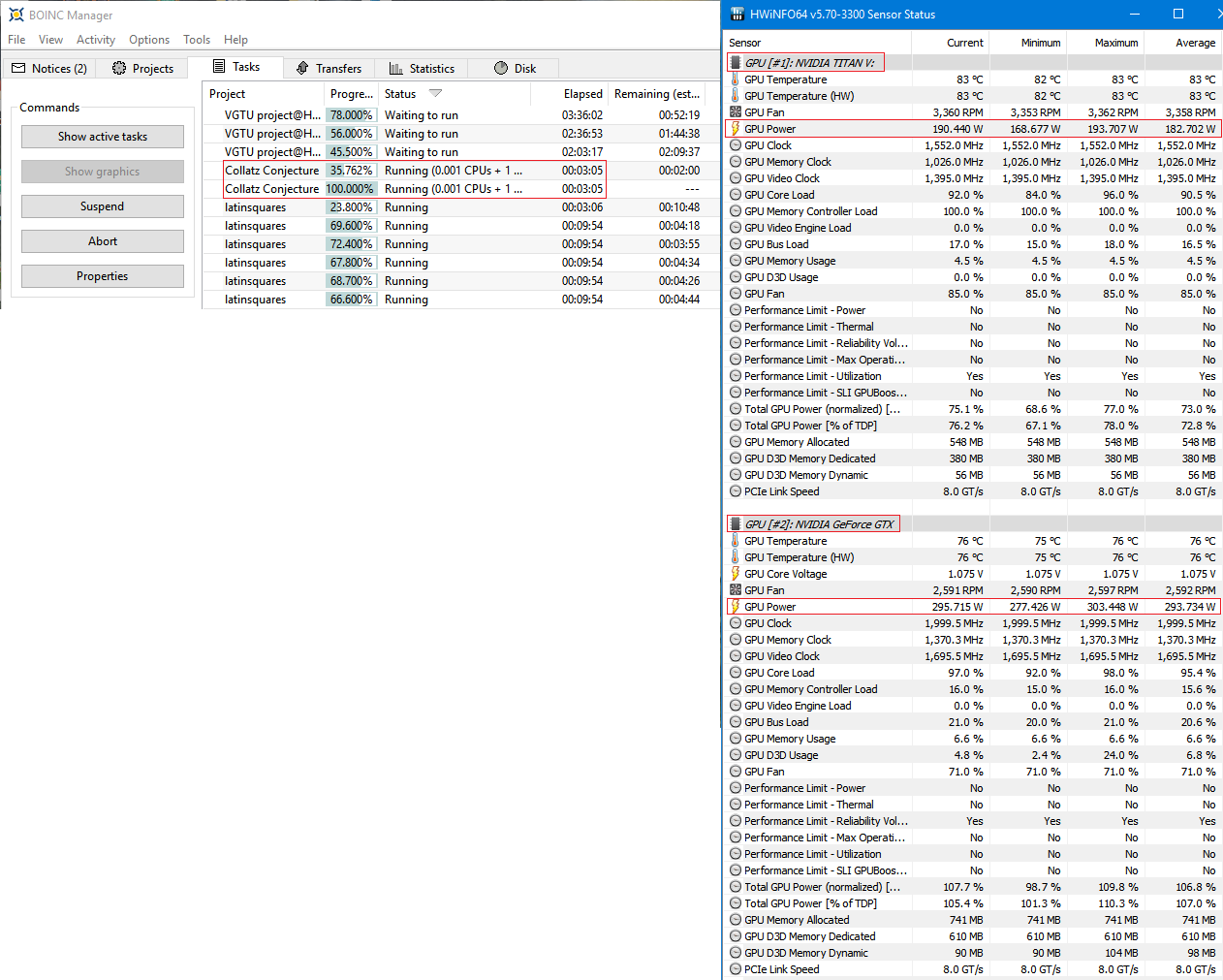Sort tasks by the Remaining (est...) column header
The width and height of the screenshot is (1223, 980).
tap(657, 94)
